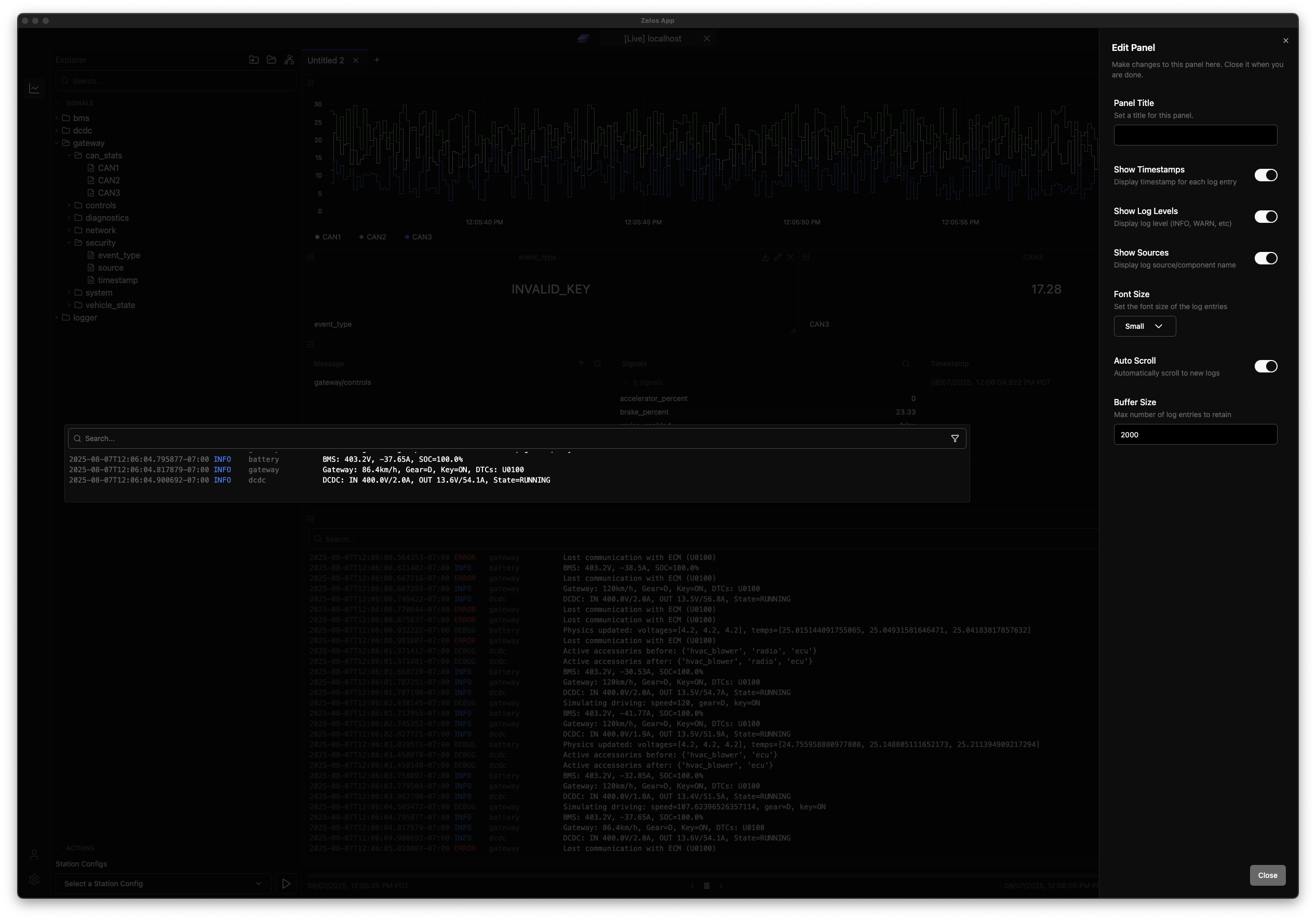The height and width of the screenshot is (920, 1316).
Task: Click the download icon on event_type panel
Action: pyautogui.click(x=765, y=257)
